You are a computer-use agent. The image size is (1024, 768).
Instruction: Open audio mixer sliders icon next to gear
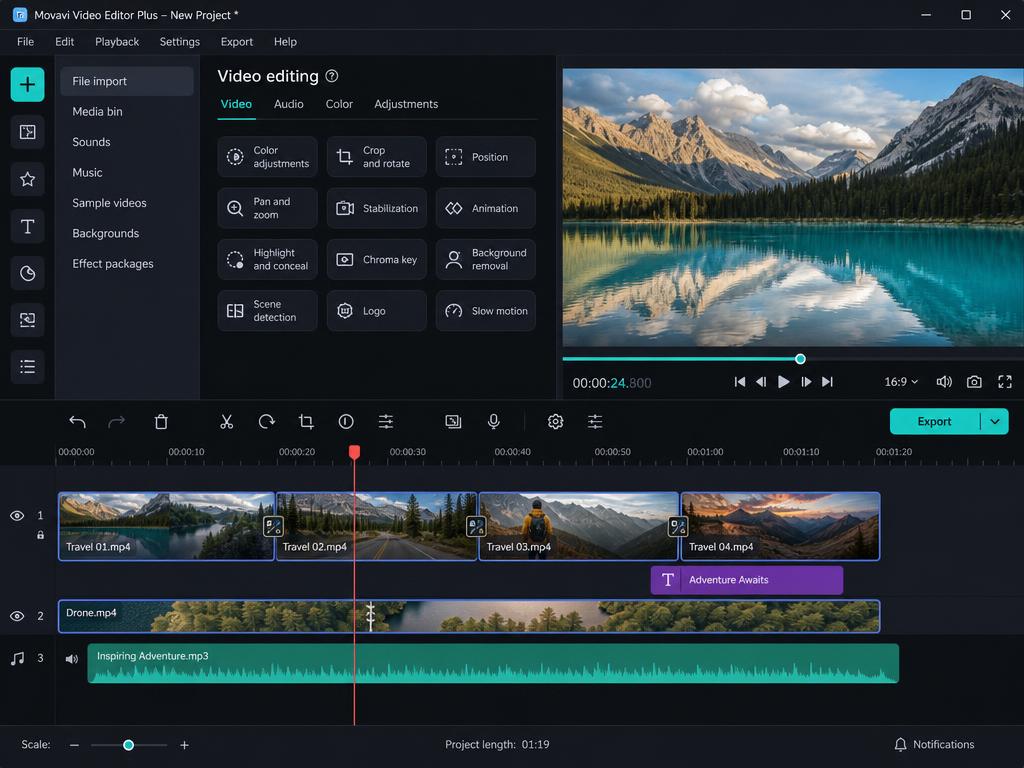click(x=595, y=422)
